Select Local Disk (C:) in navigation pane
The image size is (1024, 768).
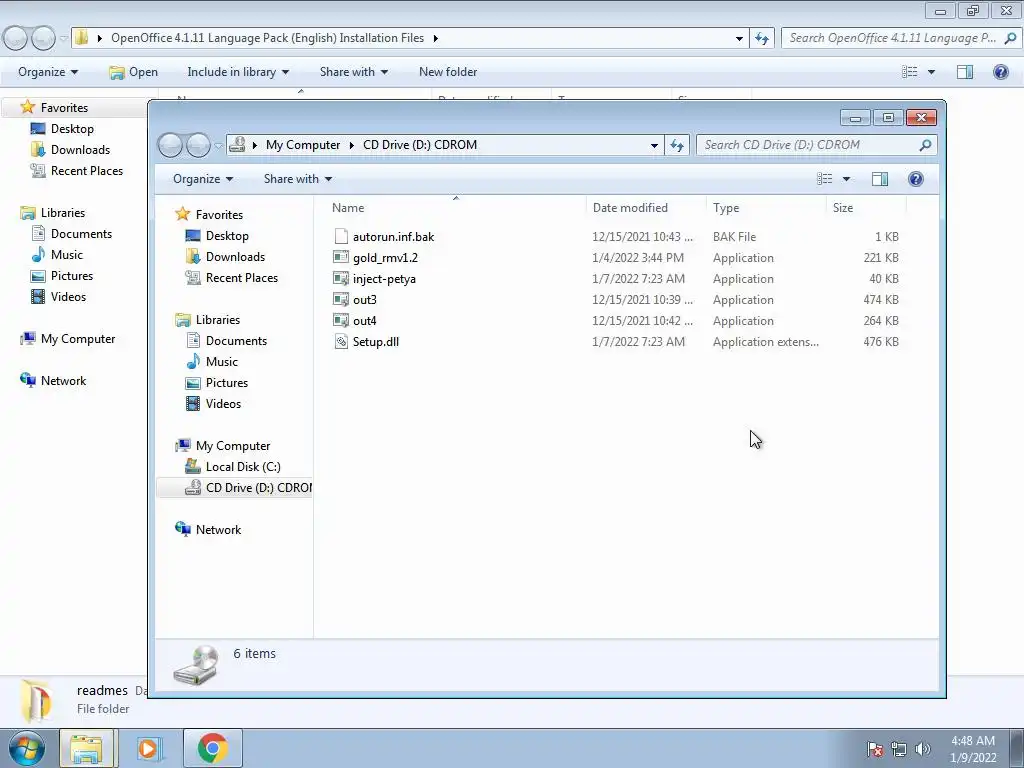click(x=232, y=467)
